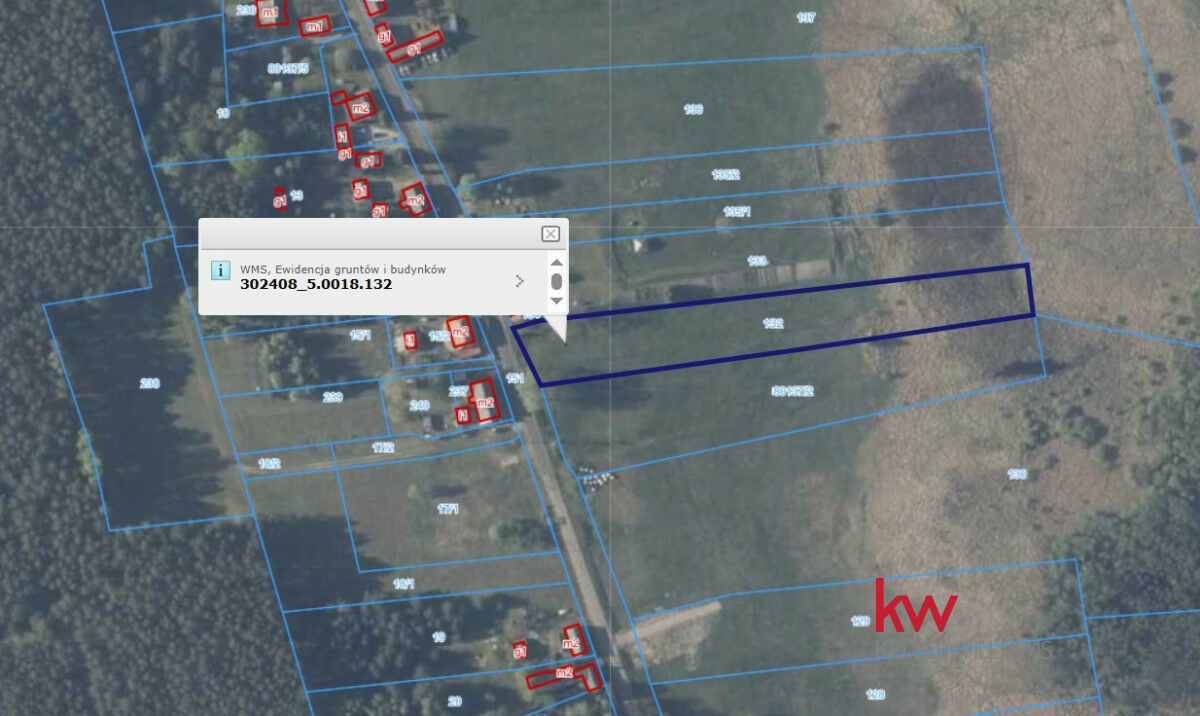Select parcel 17/1 west of the road
1200x716 pixels.
click(447, 509)
